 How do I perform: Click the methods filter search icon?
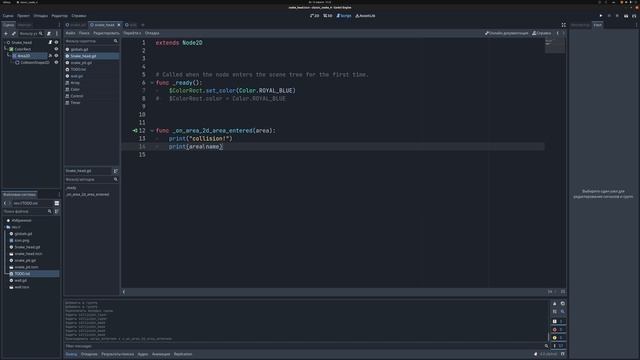[116, 180]
